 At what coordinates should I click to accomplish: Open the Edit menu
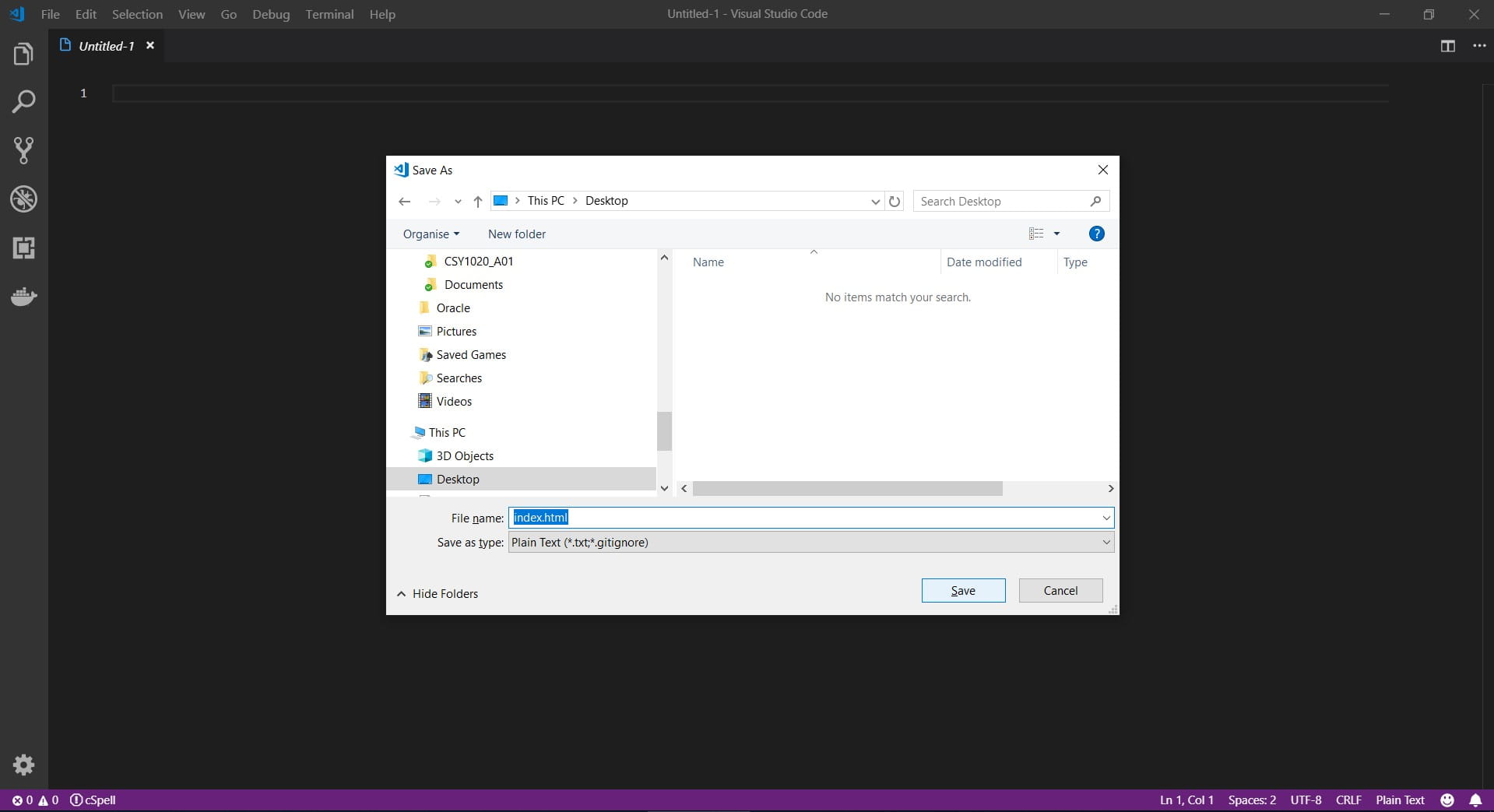click(x=86, y=14)
